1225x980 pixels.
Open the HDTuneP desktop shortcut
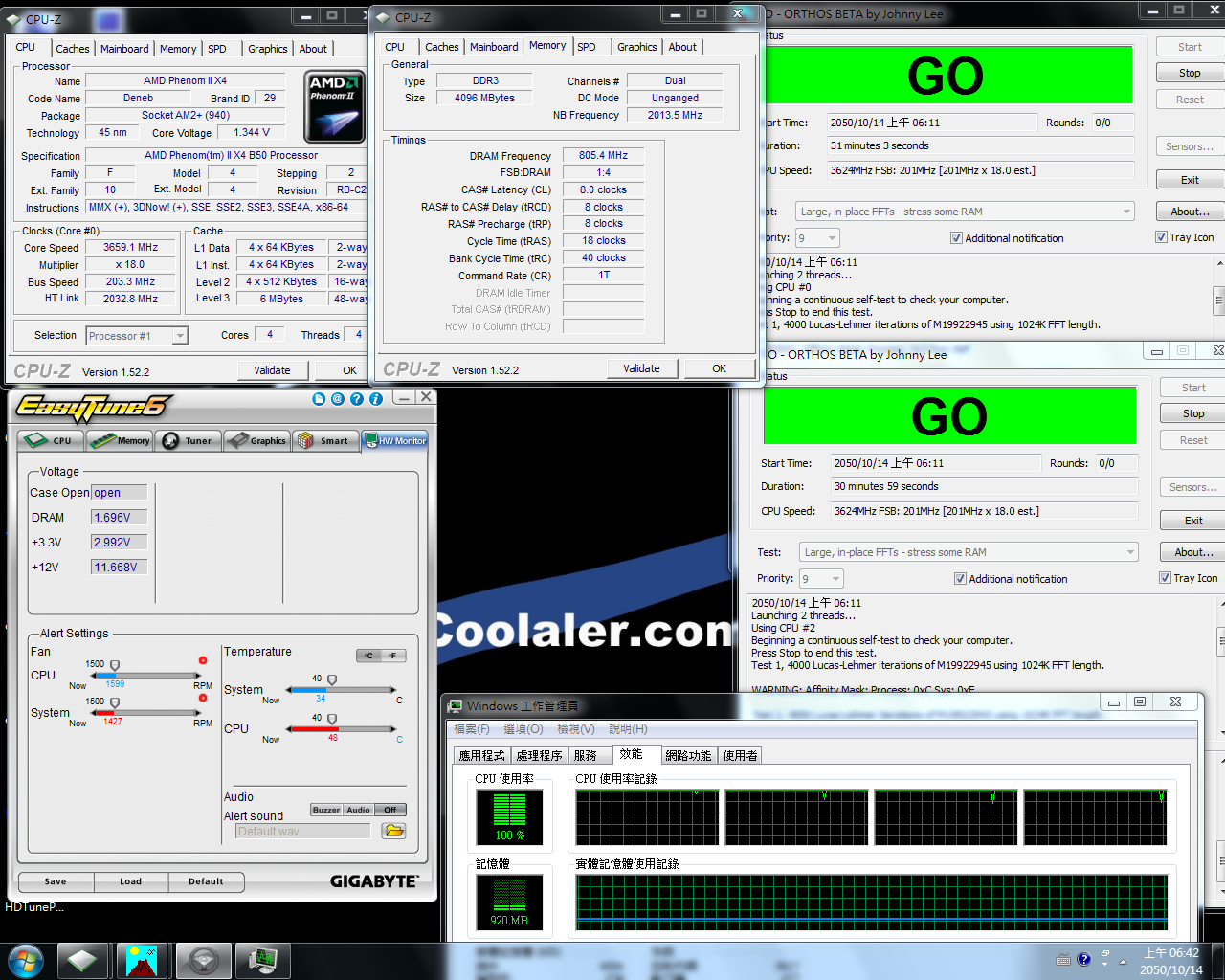(33, 906)
